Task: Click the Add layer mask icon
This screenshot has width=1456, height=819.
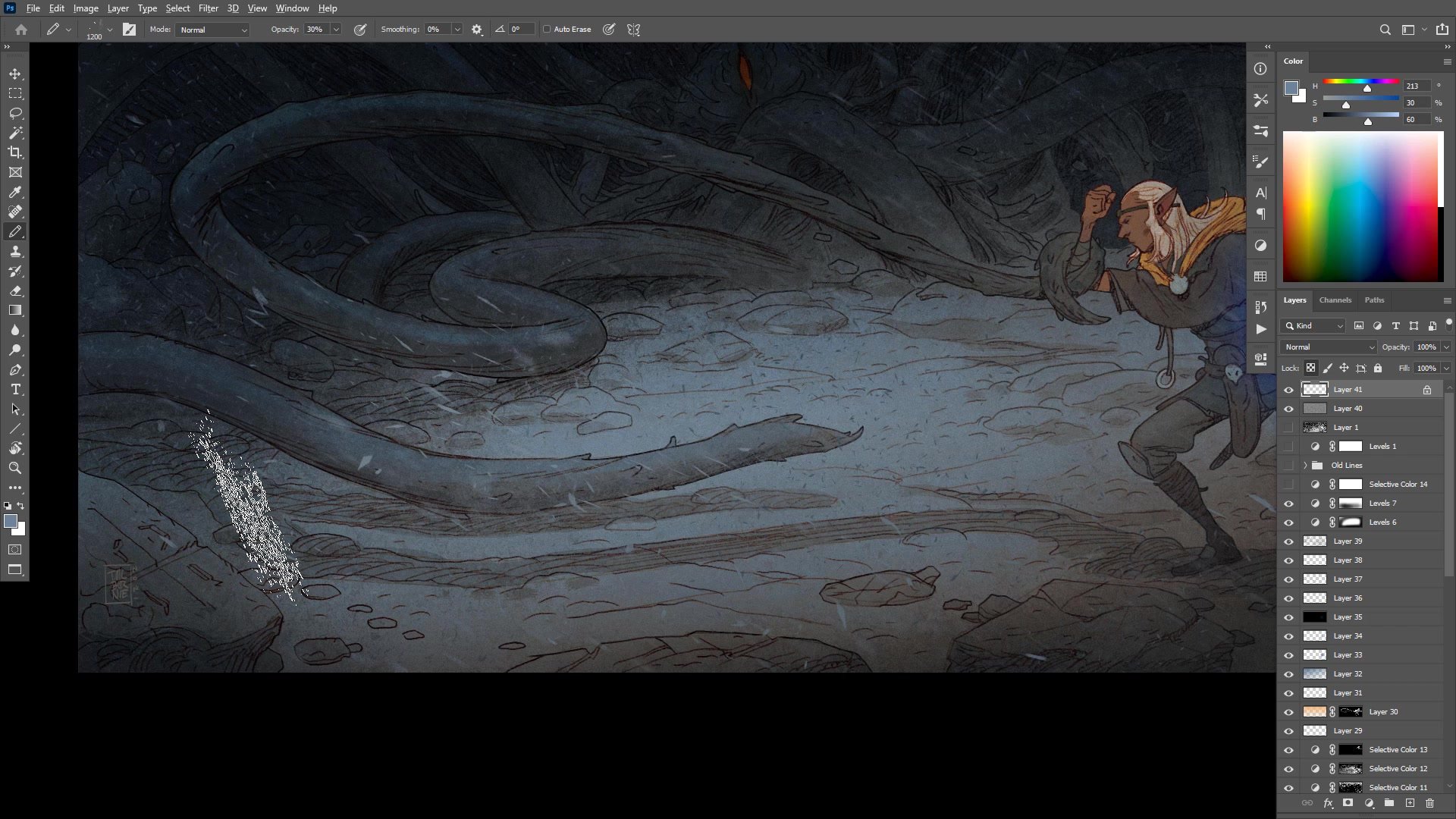Action: [1349, 802]
